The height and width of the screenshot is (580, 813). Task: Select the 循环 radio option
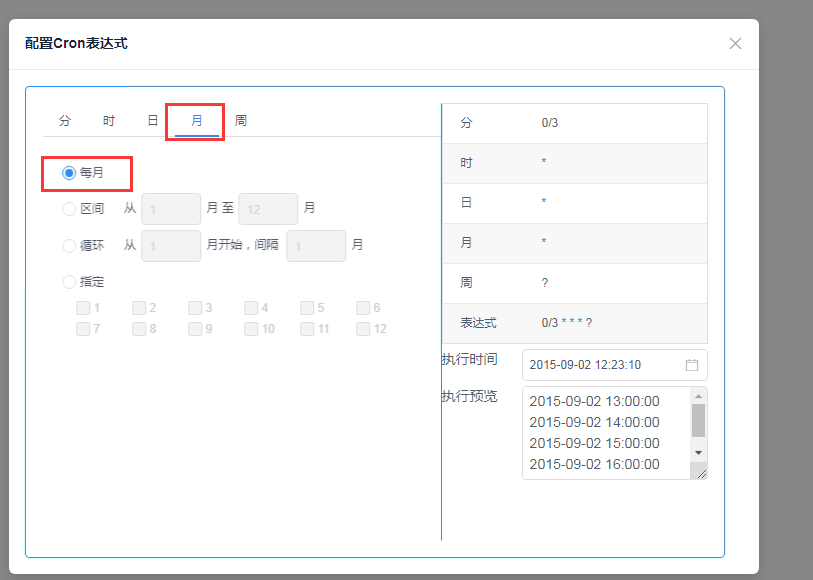tap(69, 245)
